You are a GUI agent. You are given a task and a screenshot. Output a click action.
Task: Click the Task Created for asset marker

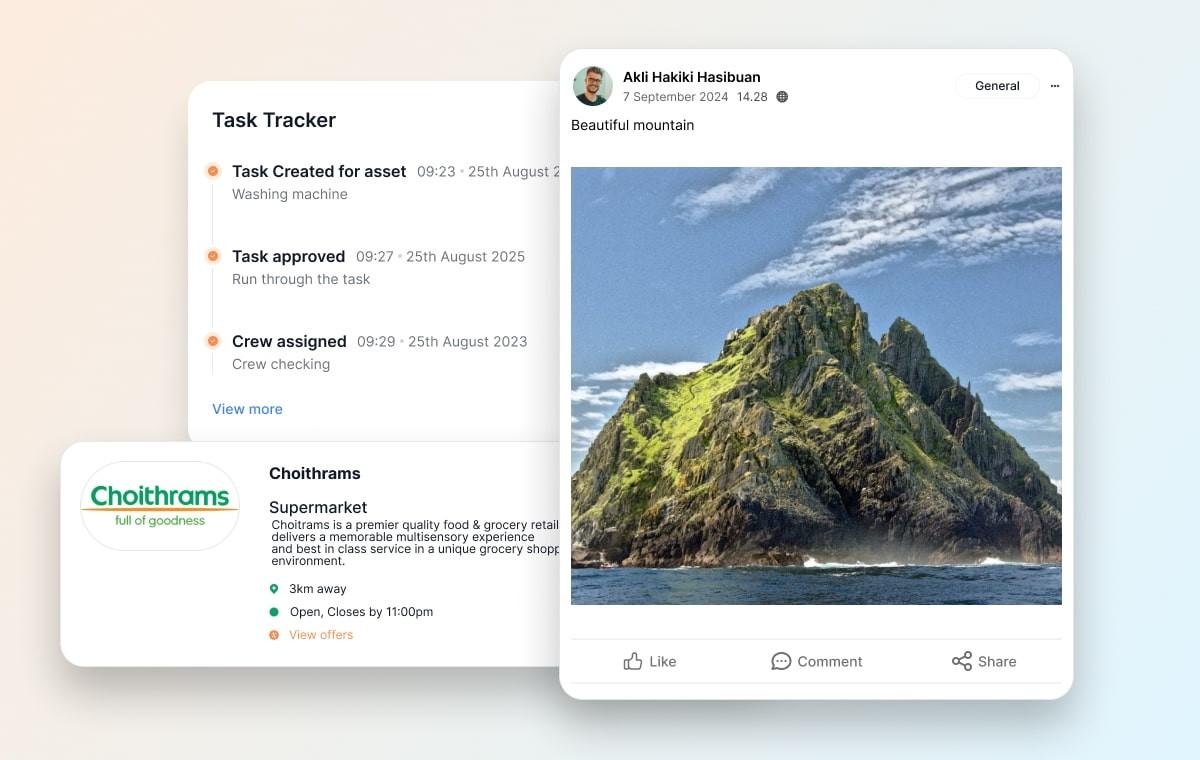(213, 171)
